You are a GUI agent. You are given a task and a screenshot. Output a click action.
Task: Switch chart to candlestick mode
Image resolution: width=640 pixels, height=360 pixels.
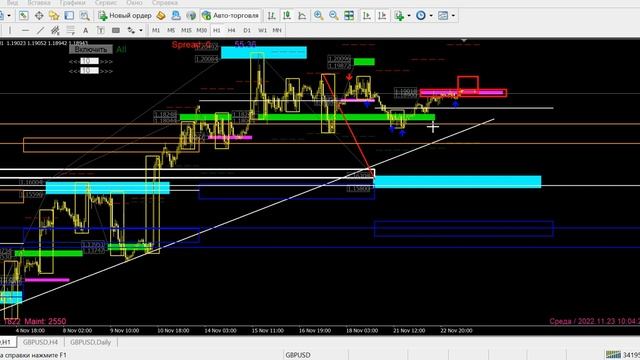click(287, 16)
